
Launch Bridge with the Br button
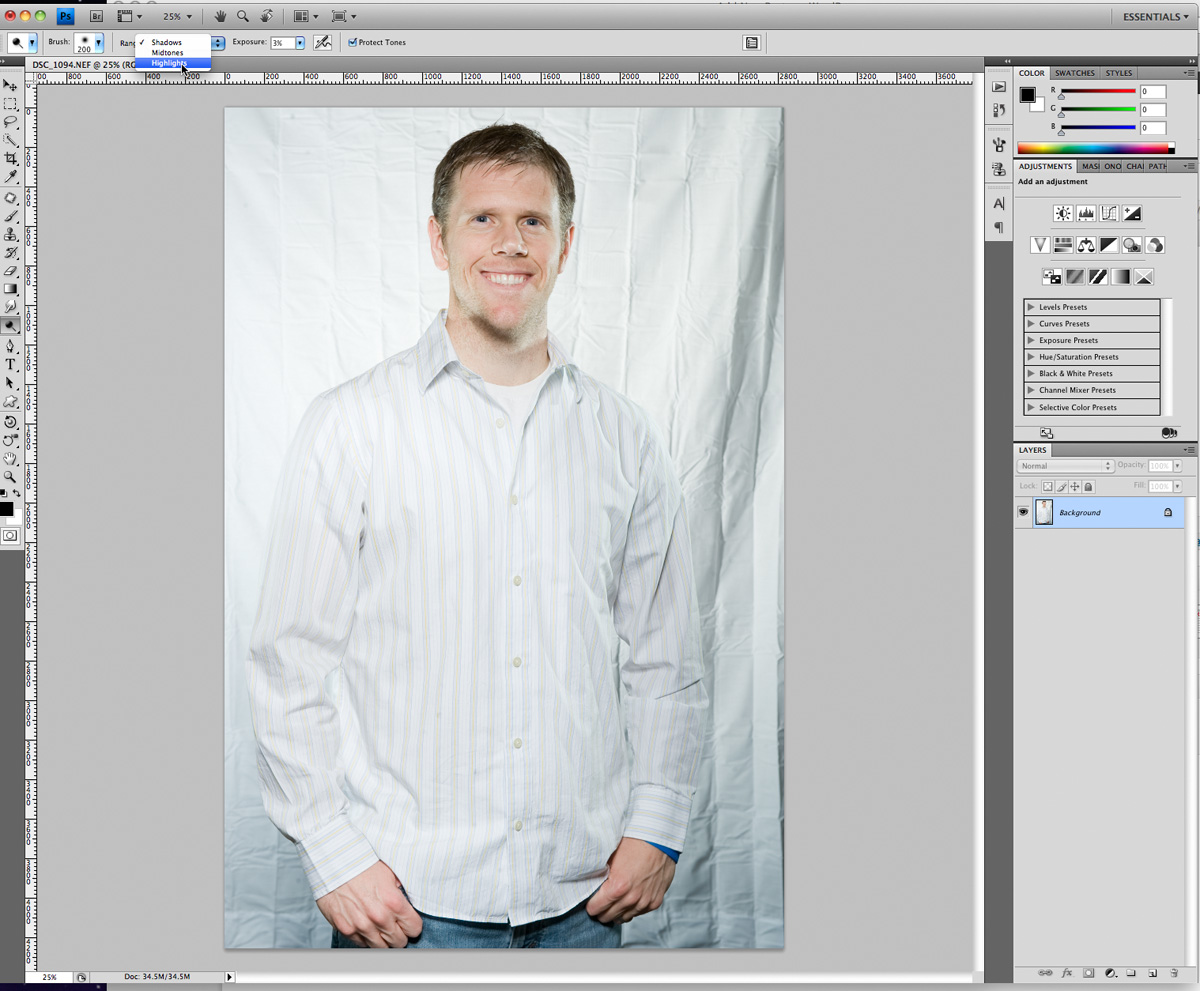pyautogui.click(x=96, y=17)
